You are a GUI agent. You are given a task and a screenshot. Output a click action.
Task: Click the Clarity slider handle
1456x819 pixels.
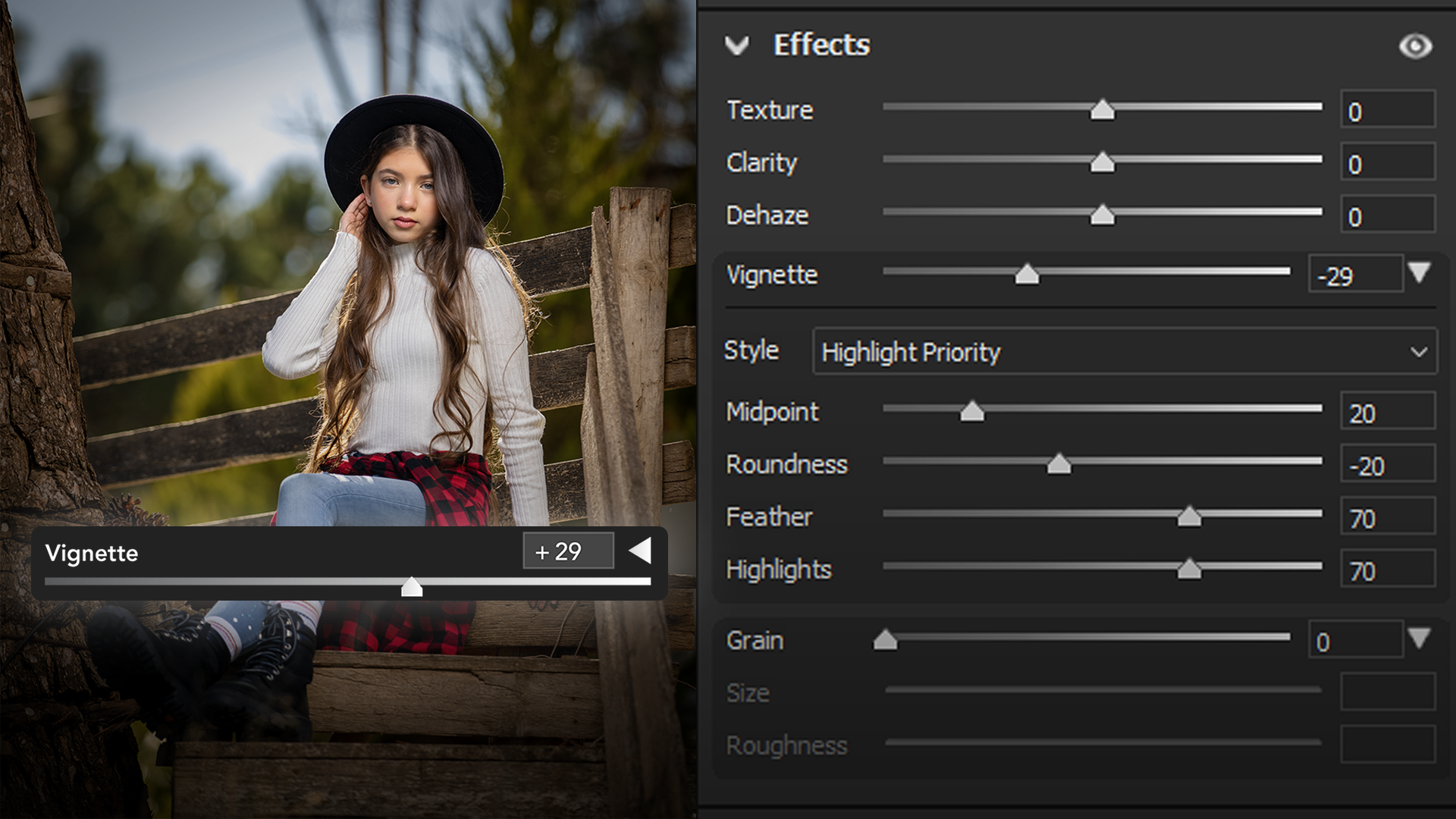point(1102,163)
